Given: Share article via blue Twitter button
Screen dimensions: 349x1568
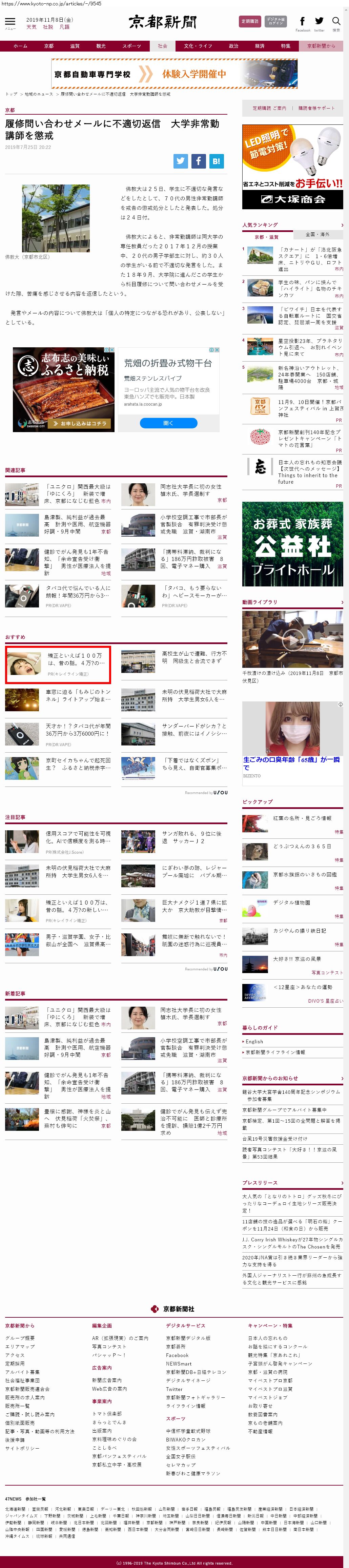Looking at the screenshot, I should coord(181,161).
